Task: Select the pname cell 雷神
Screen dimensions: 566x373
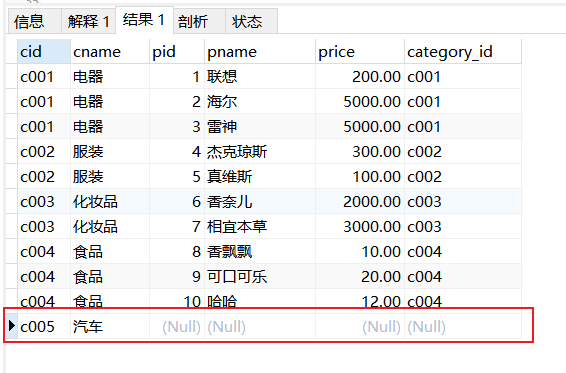Action: [x=260, y=126]
